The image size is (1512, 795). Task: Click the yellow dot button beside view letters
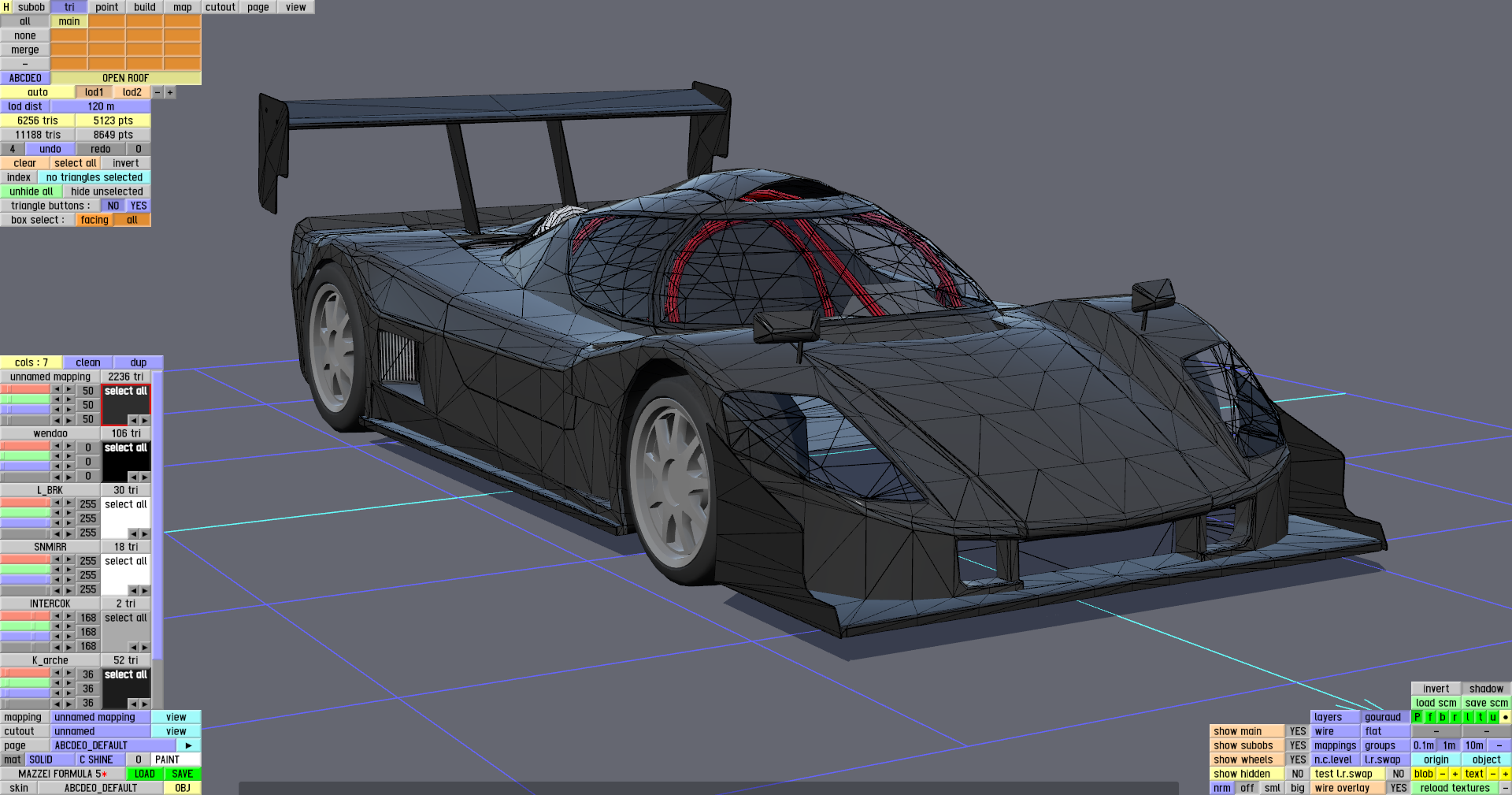coord(1506,717)
